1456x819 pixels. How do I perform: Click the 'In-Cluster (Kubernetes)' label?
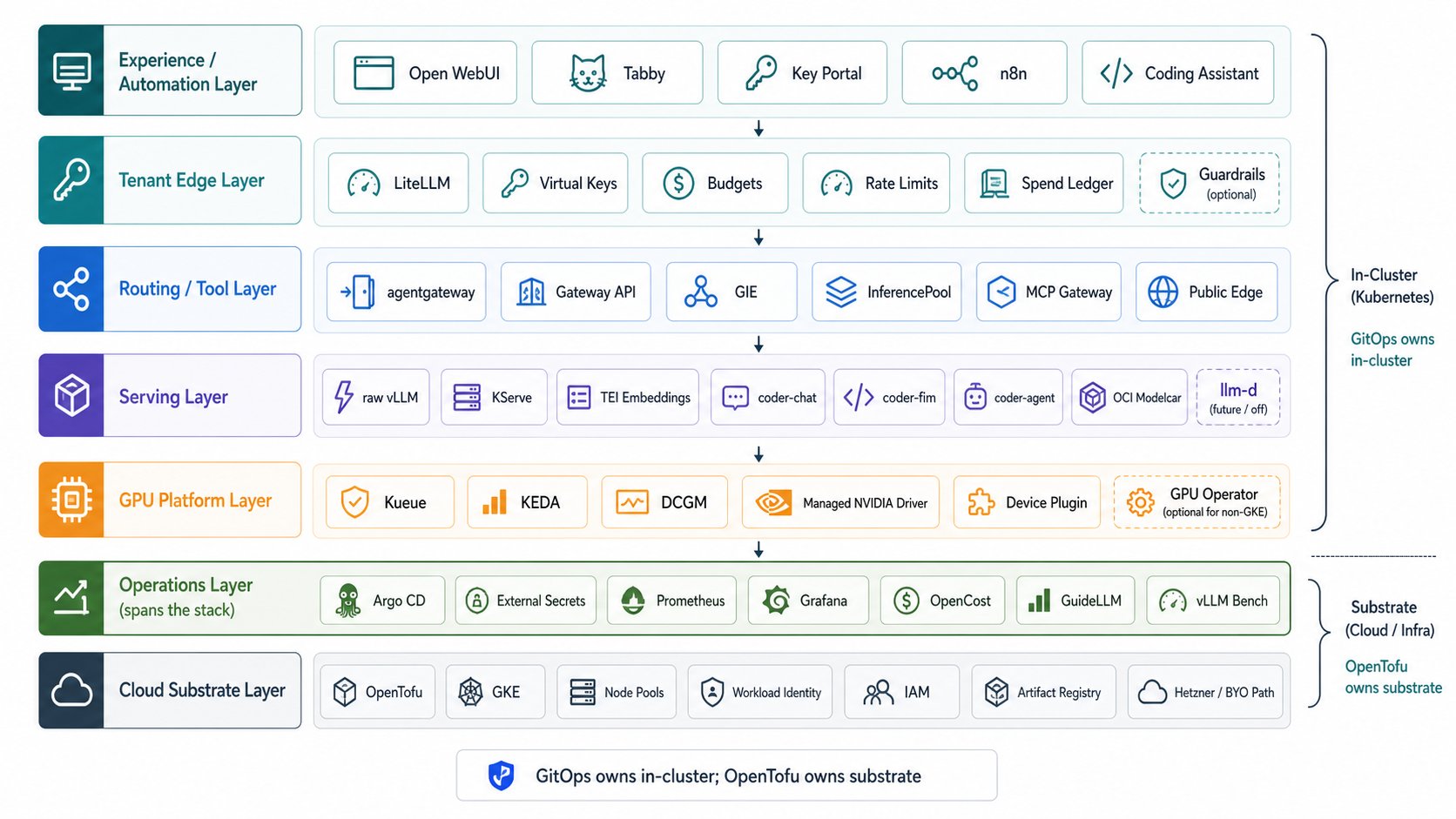pos(1392,285)
